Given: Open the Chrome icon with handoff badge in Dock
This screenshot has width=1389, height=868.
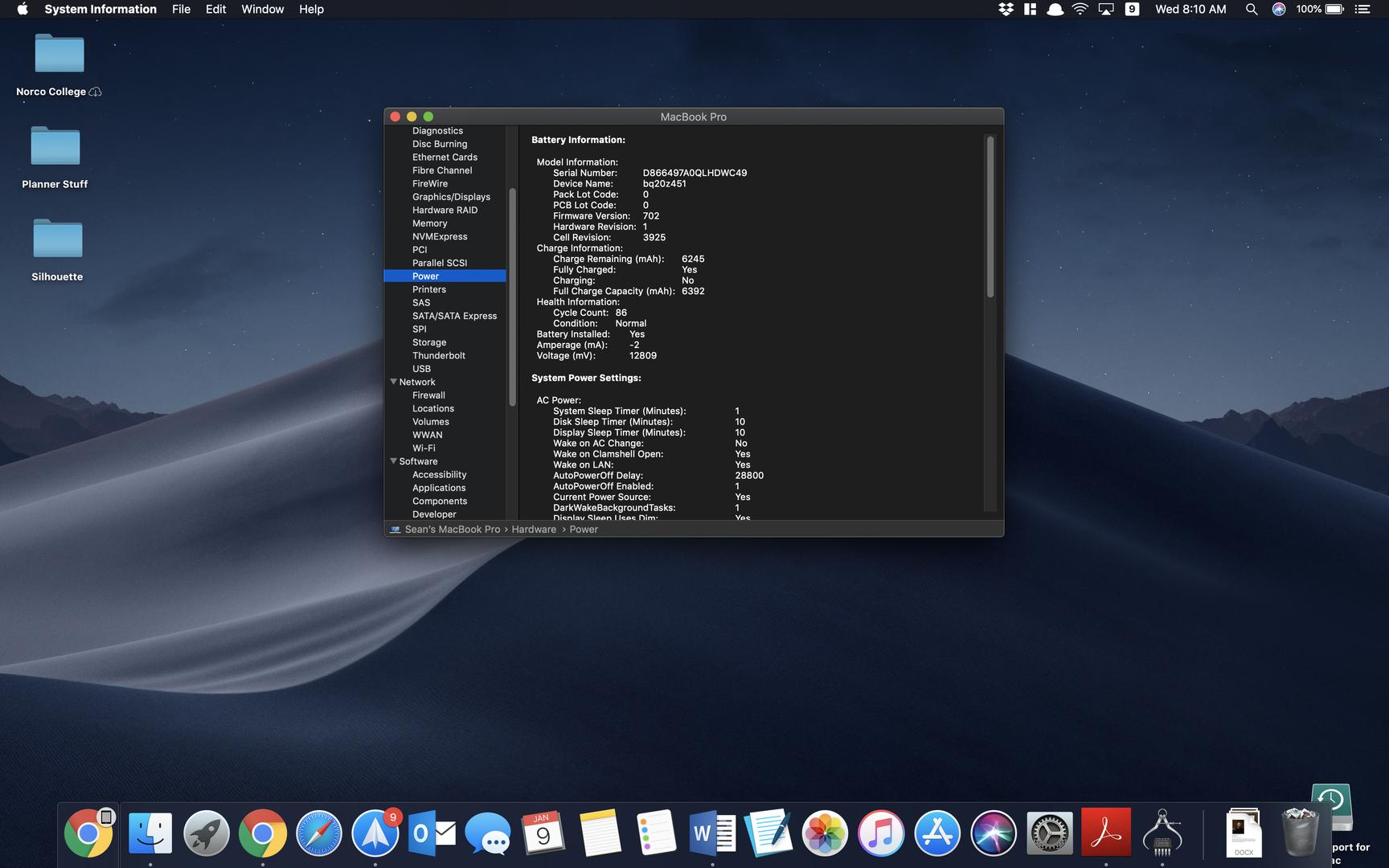Looking at the screenshot, I should point(88,833).
